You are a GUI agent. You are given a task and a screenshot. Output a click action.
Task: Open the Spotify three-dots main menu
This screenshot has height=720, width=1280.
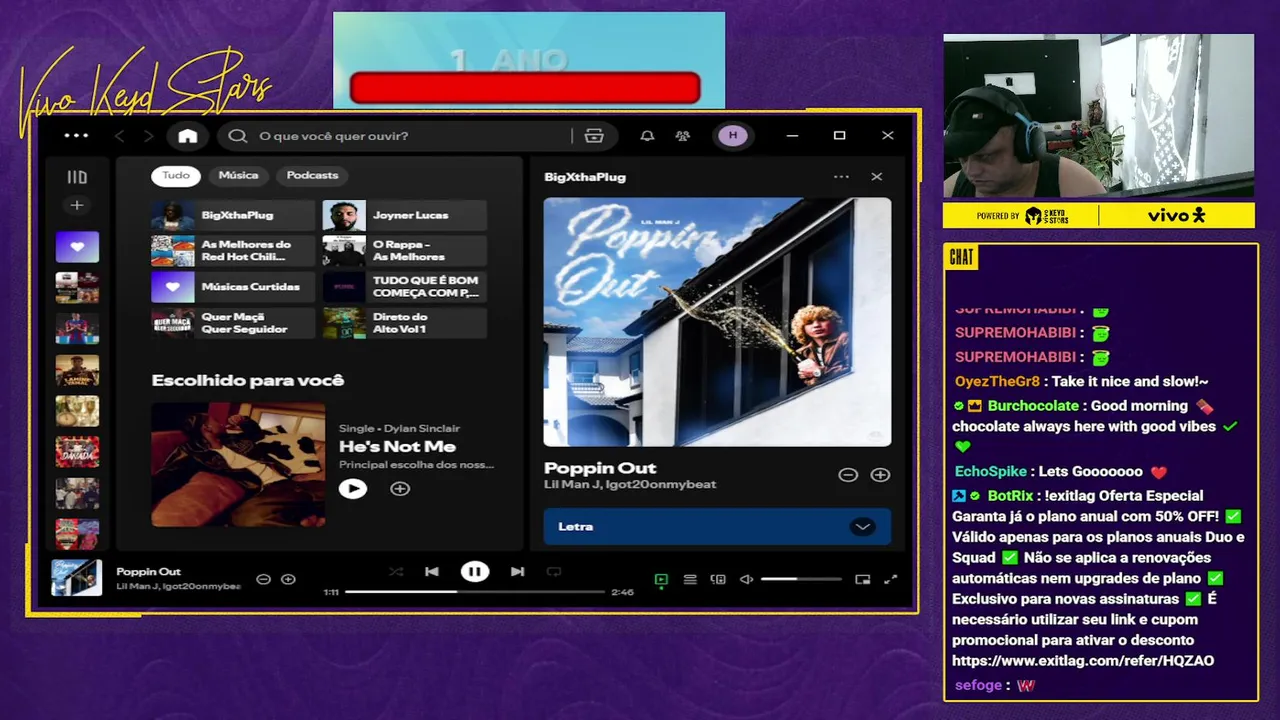click(x=76, y=136)
